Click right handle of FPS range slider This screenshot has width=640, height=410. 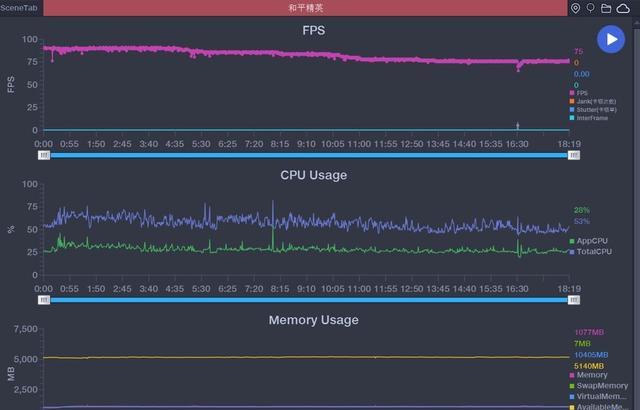tap(573, 155)
